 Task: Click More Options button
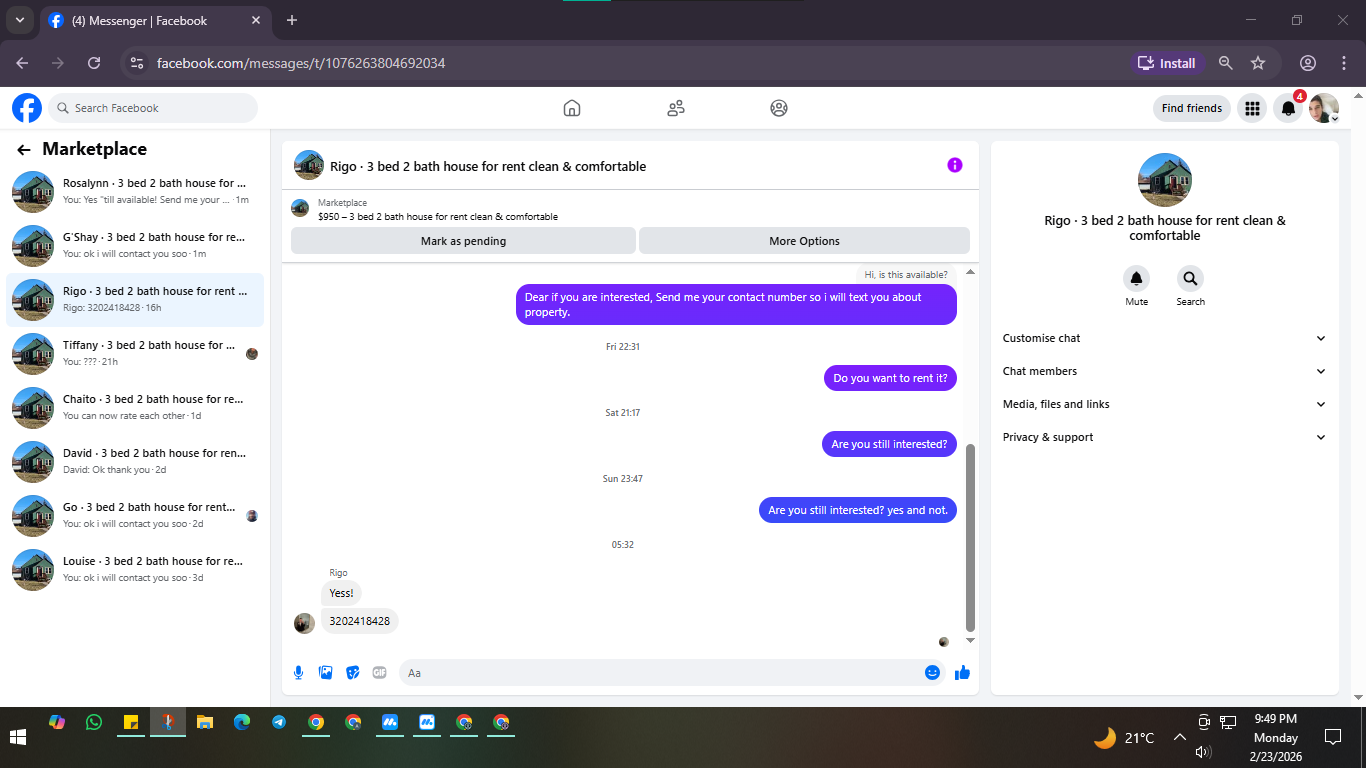point(804,241)
